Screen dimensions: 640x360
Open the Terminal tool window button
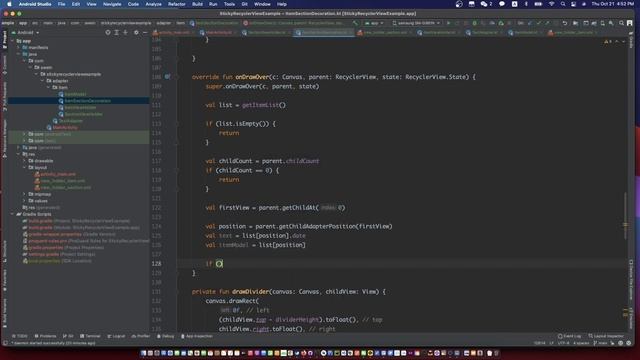click(90, 336)
